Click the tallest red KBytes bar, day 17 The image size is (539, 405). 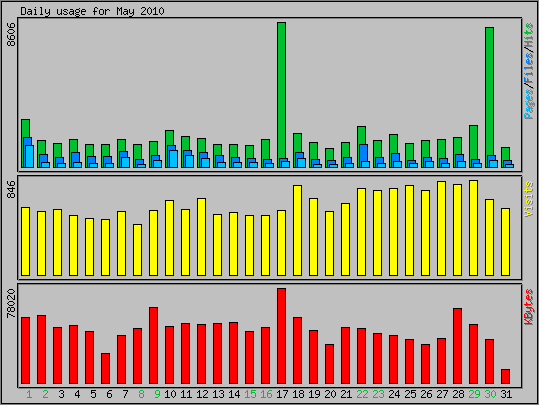pyautogui.click(x=282, y=336)
